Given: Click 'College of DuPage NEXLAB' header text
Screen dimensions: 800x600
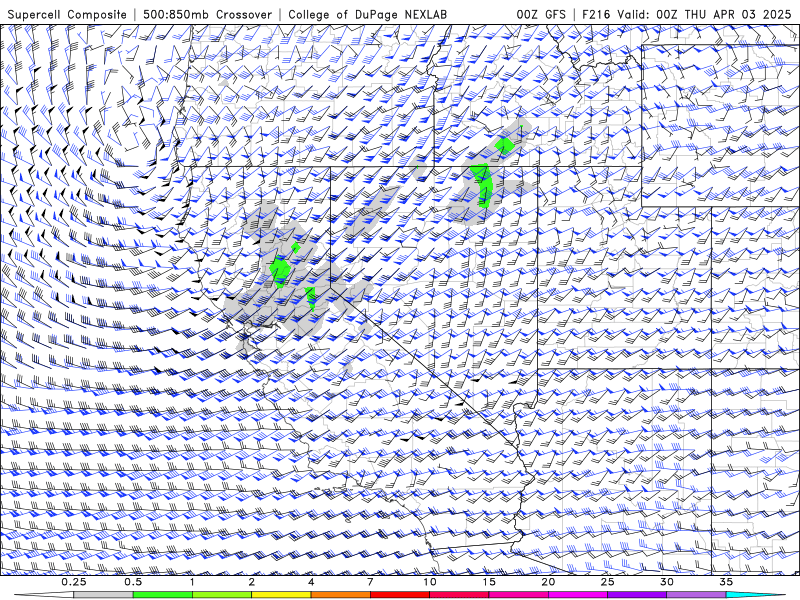Looking at the screenshot, I should click(x=367, y=14).
